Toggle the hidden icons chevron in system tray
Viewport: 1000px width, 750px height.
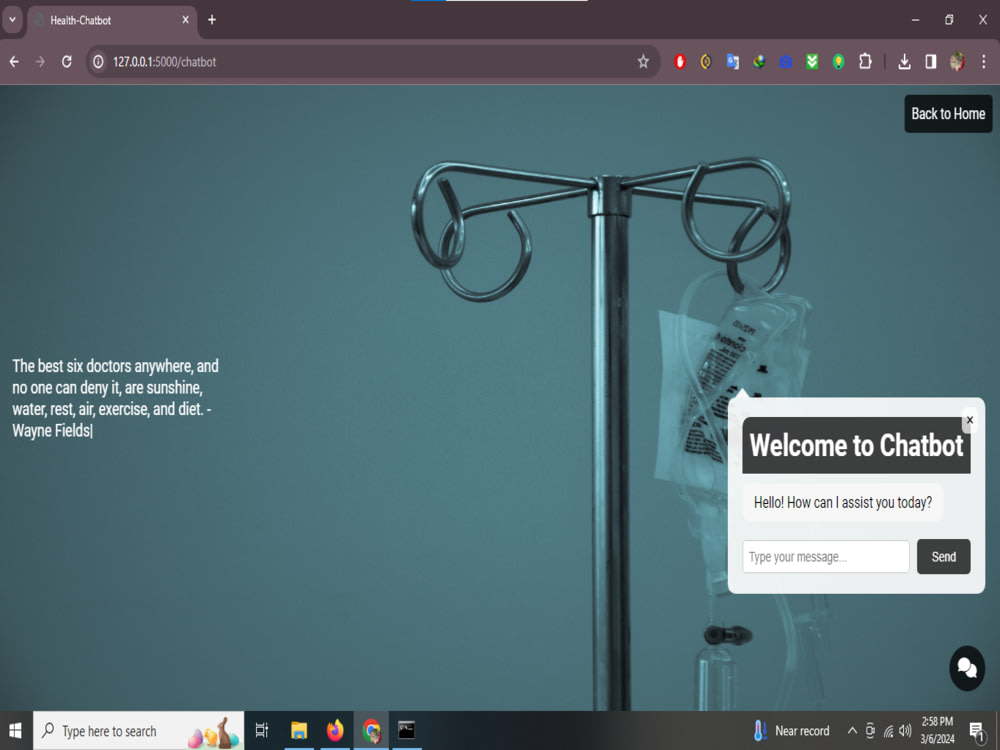pos(852,730)
